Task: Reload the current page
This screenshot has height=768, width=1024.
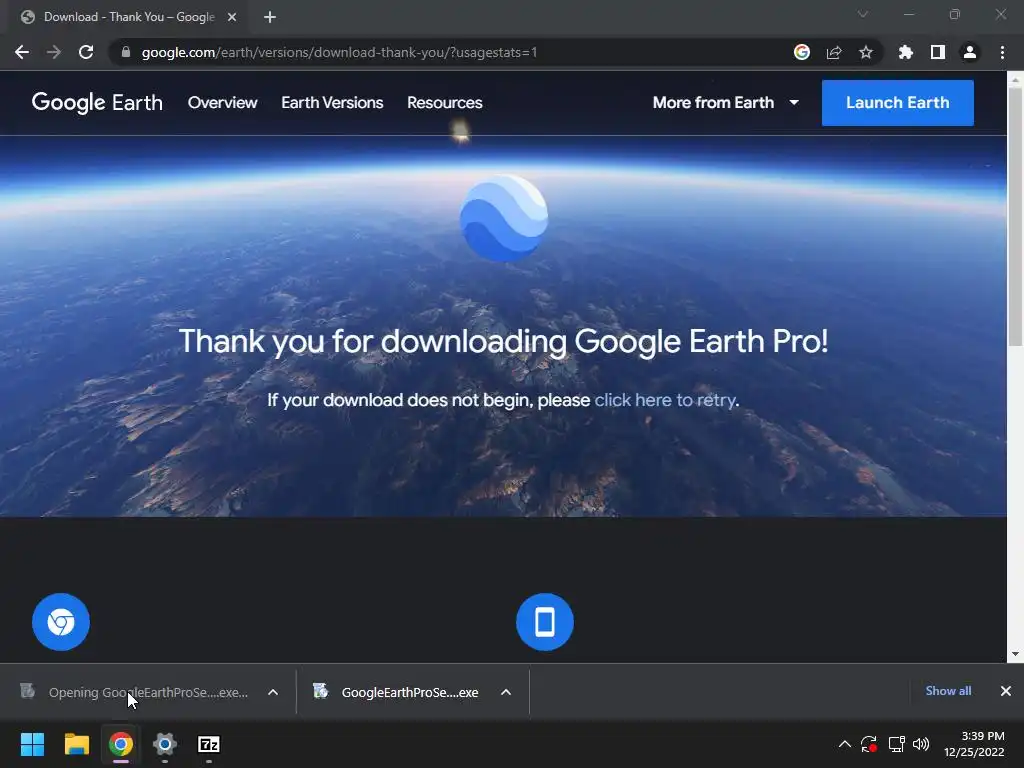Action: [x=86, y=52]
